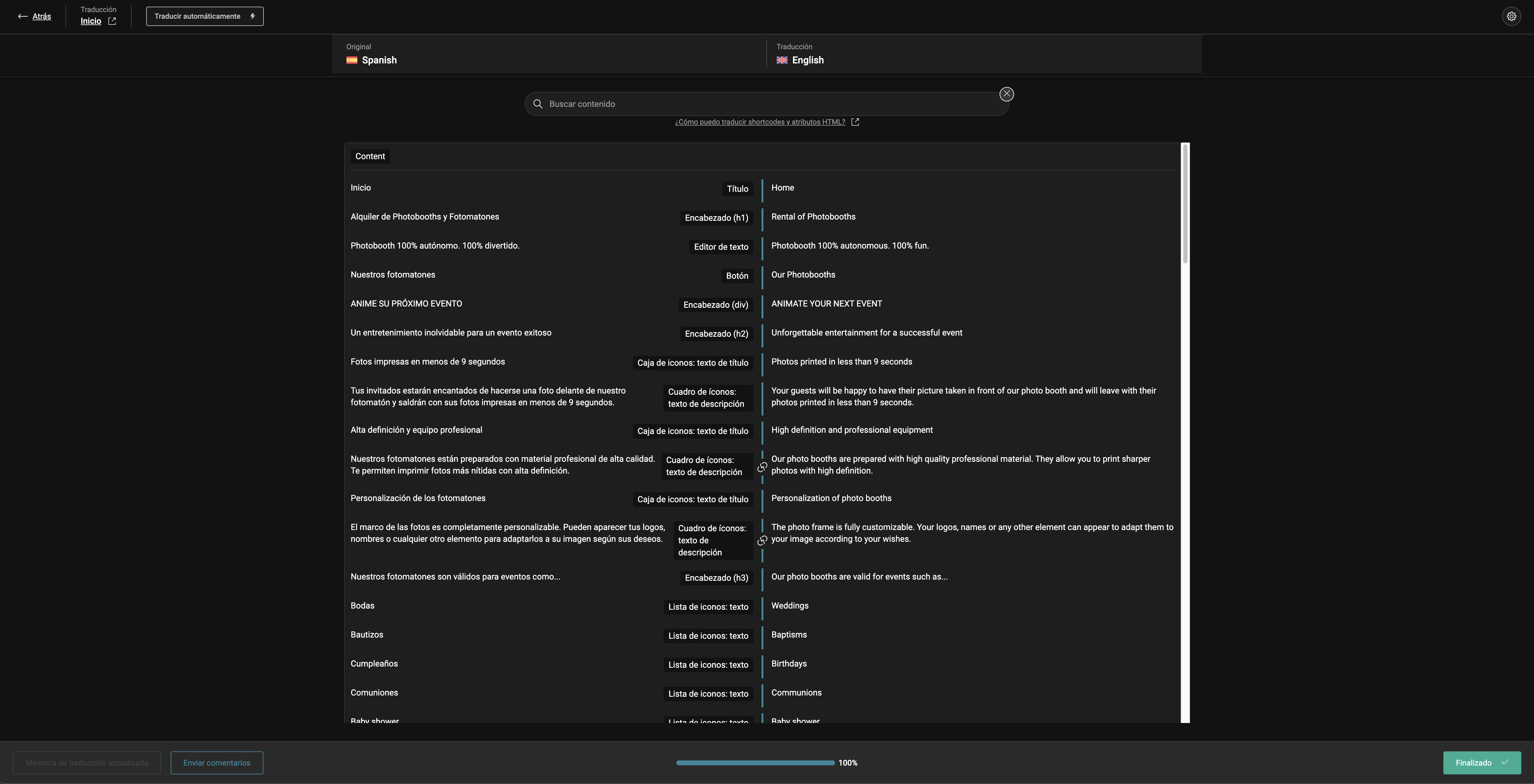Screen dimensions: 1534x784
Task: Open the shortcodes and HTML attributes help link
Action: pyautogui.click(x=760, y=122)
